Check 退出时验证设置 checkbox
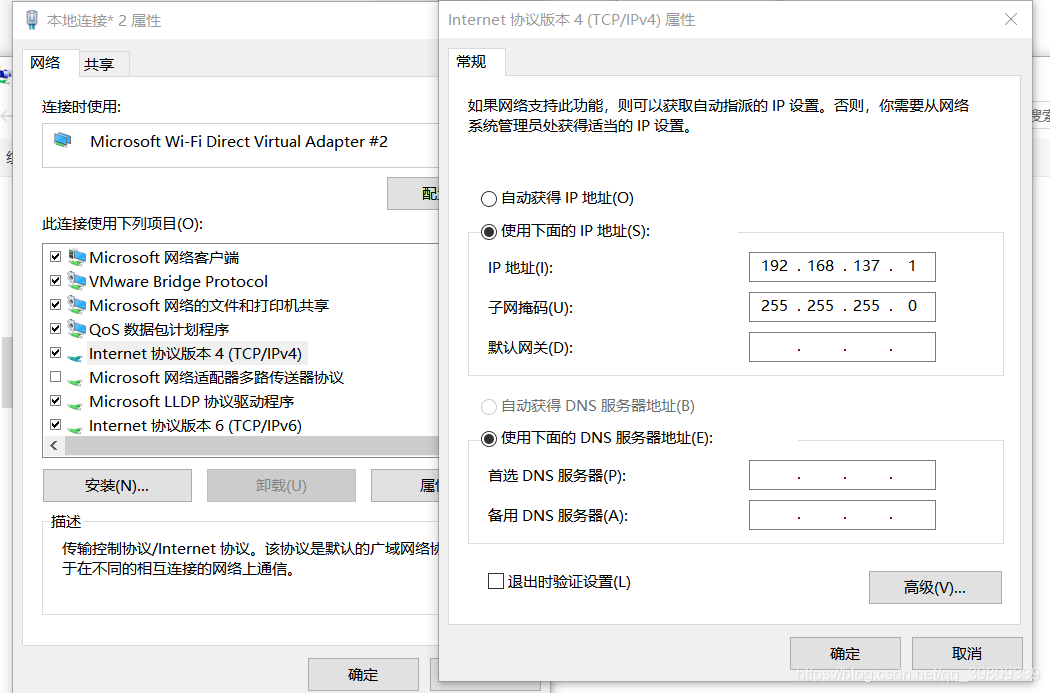 pos(496,581)
